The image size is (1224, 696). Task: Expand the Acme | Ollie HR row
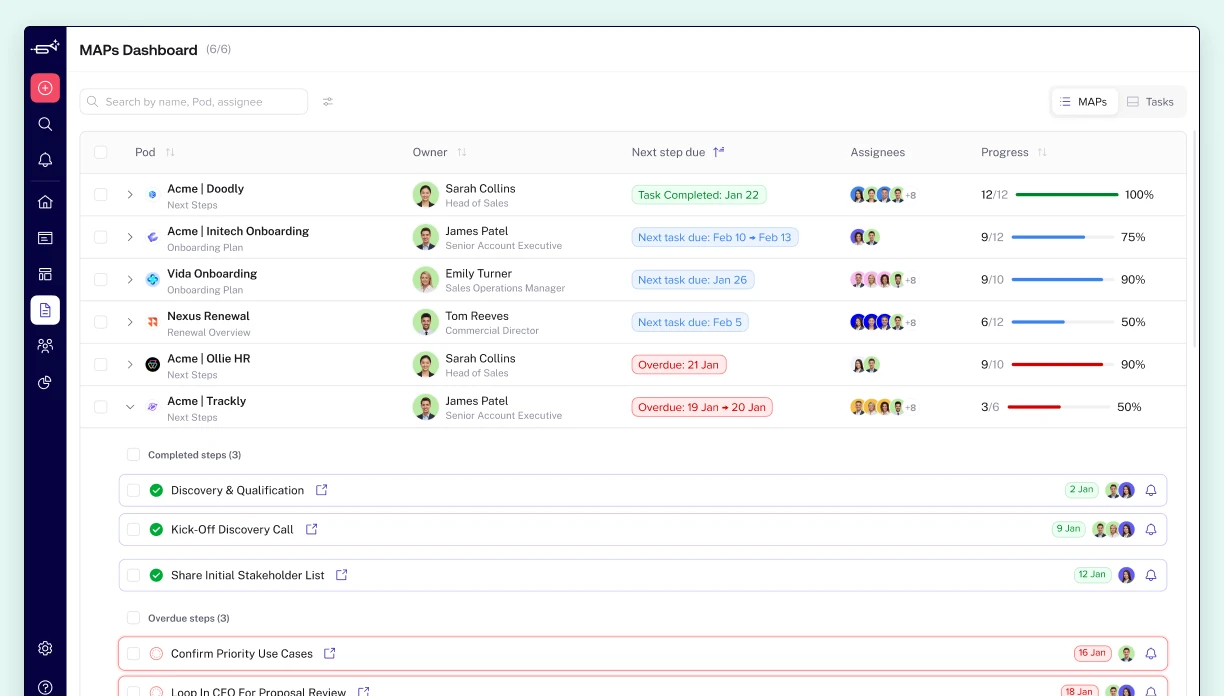pos(130,365)
